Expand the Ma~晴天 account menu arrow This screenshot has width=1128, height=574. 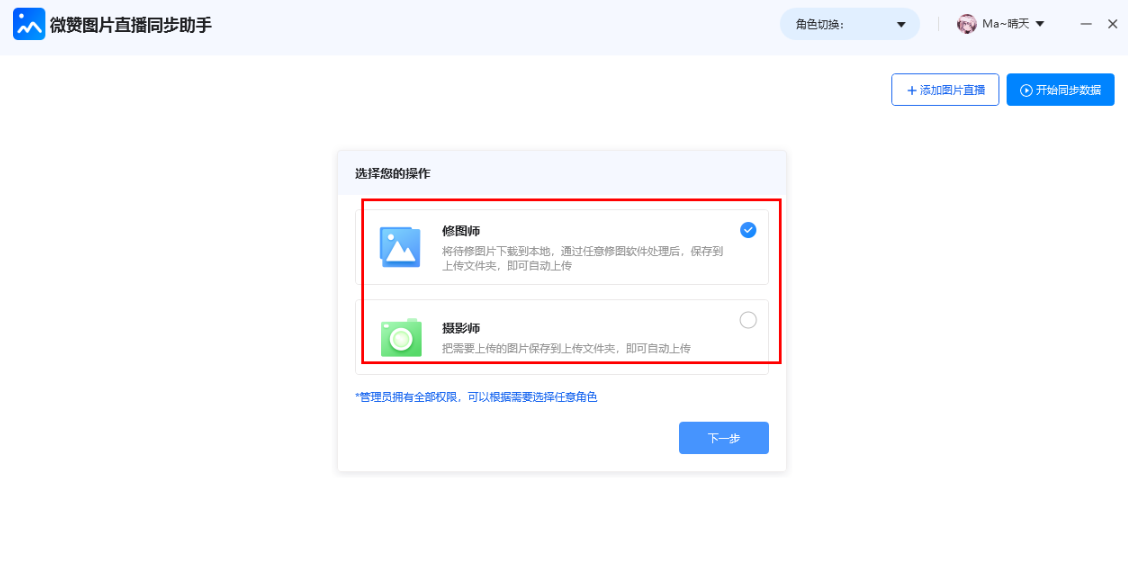1040,24
